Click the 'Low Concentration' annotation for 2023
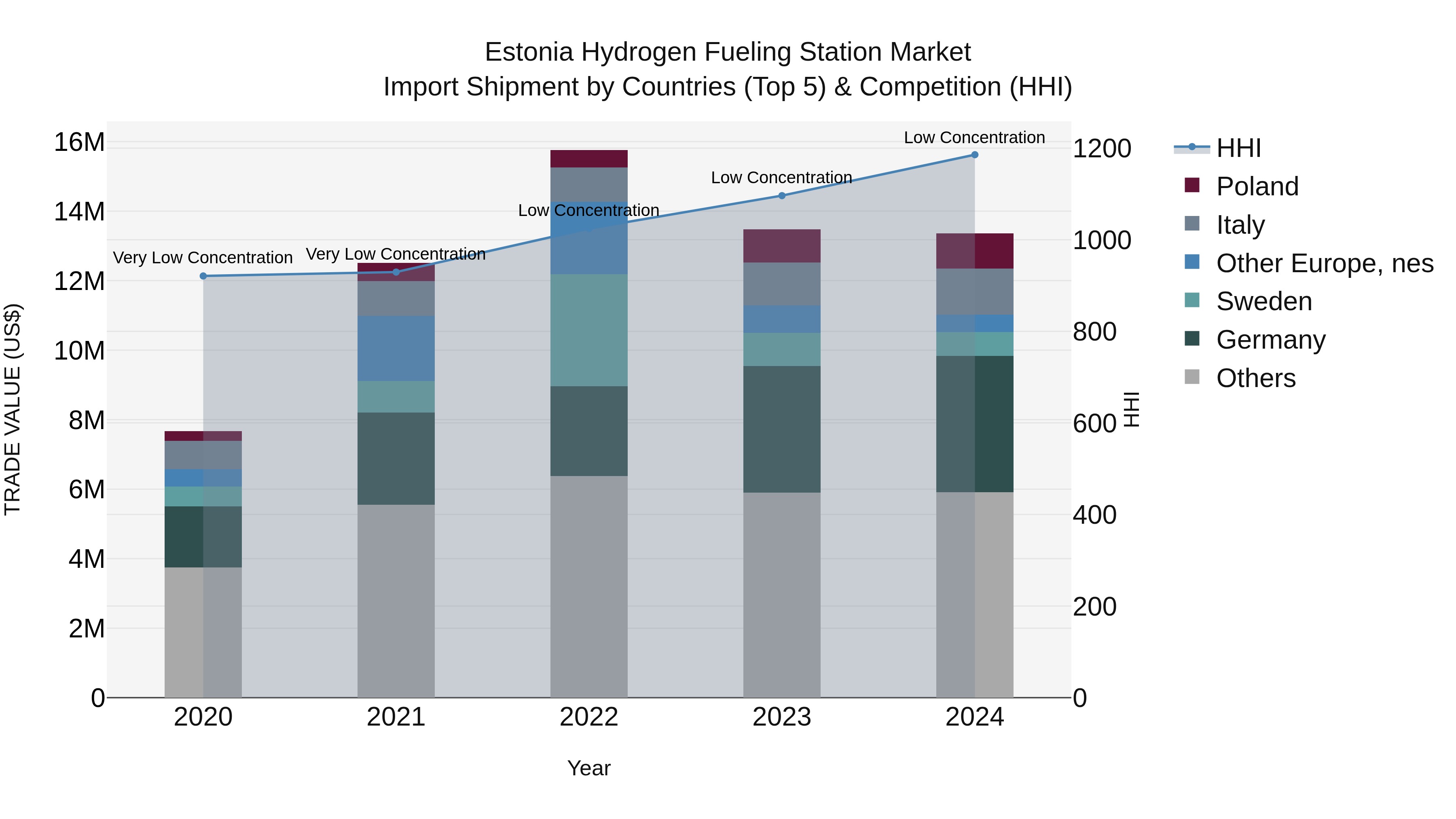Image resolution: width=1456 pixels, height=819 pixels. (782, 178)
